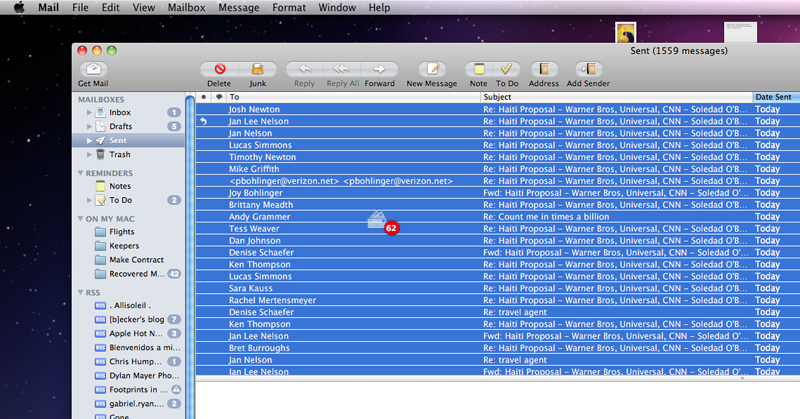Screen dimensions: 800x419
Task: Open the Message menu
Action: (x=239, y=8)
